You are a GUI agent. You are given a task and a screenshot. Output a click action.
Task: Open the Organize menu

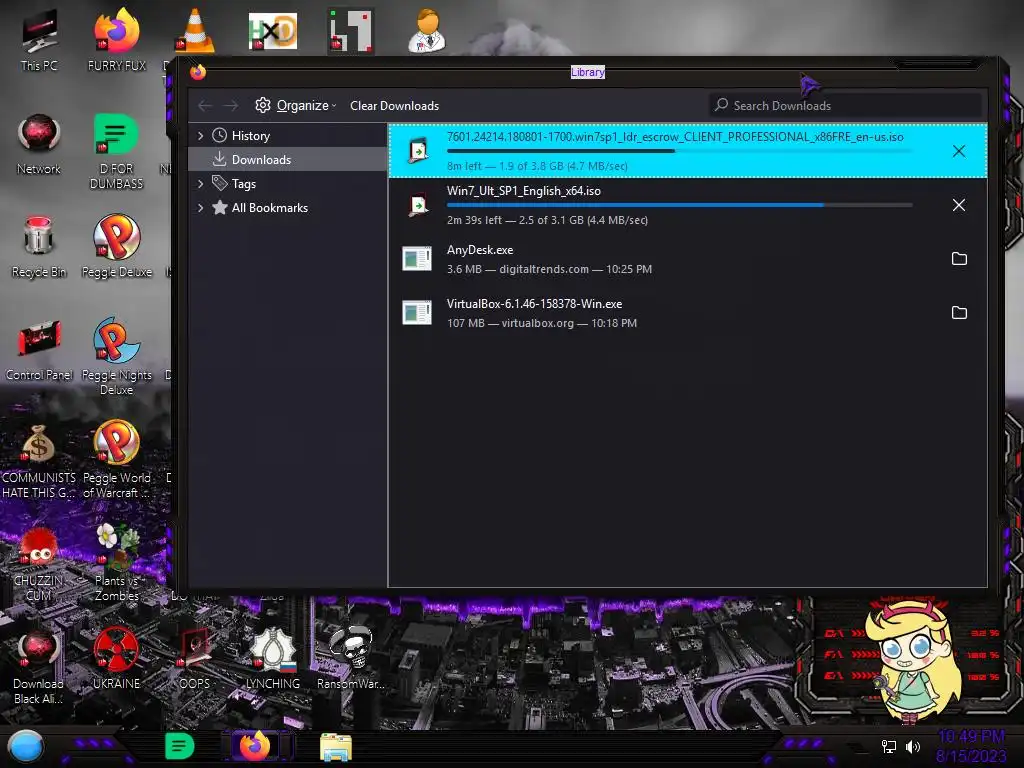point(296,105)
